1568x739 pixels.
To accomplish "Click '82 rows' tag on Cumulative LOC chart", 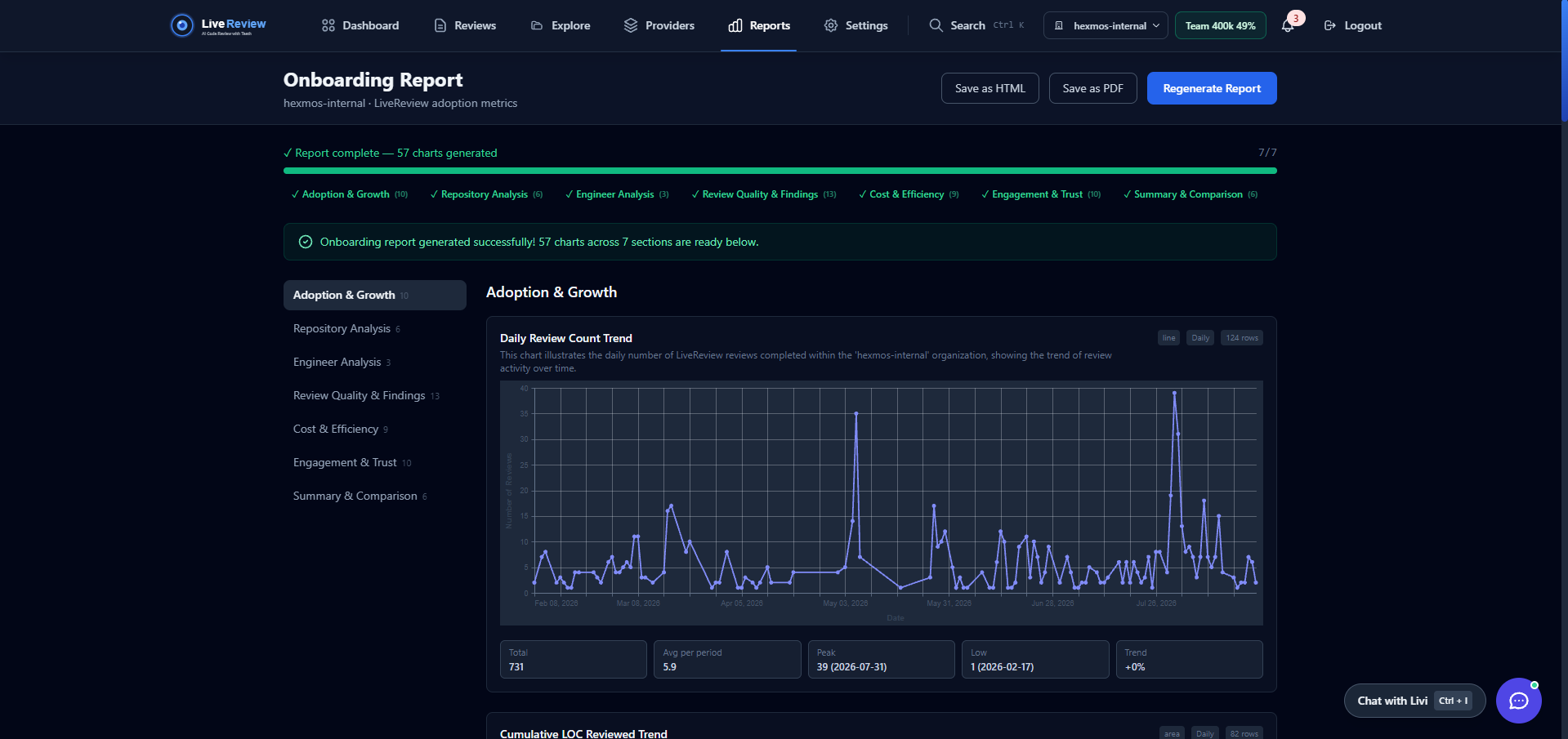I will click(x=1244, y=733).
